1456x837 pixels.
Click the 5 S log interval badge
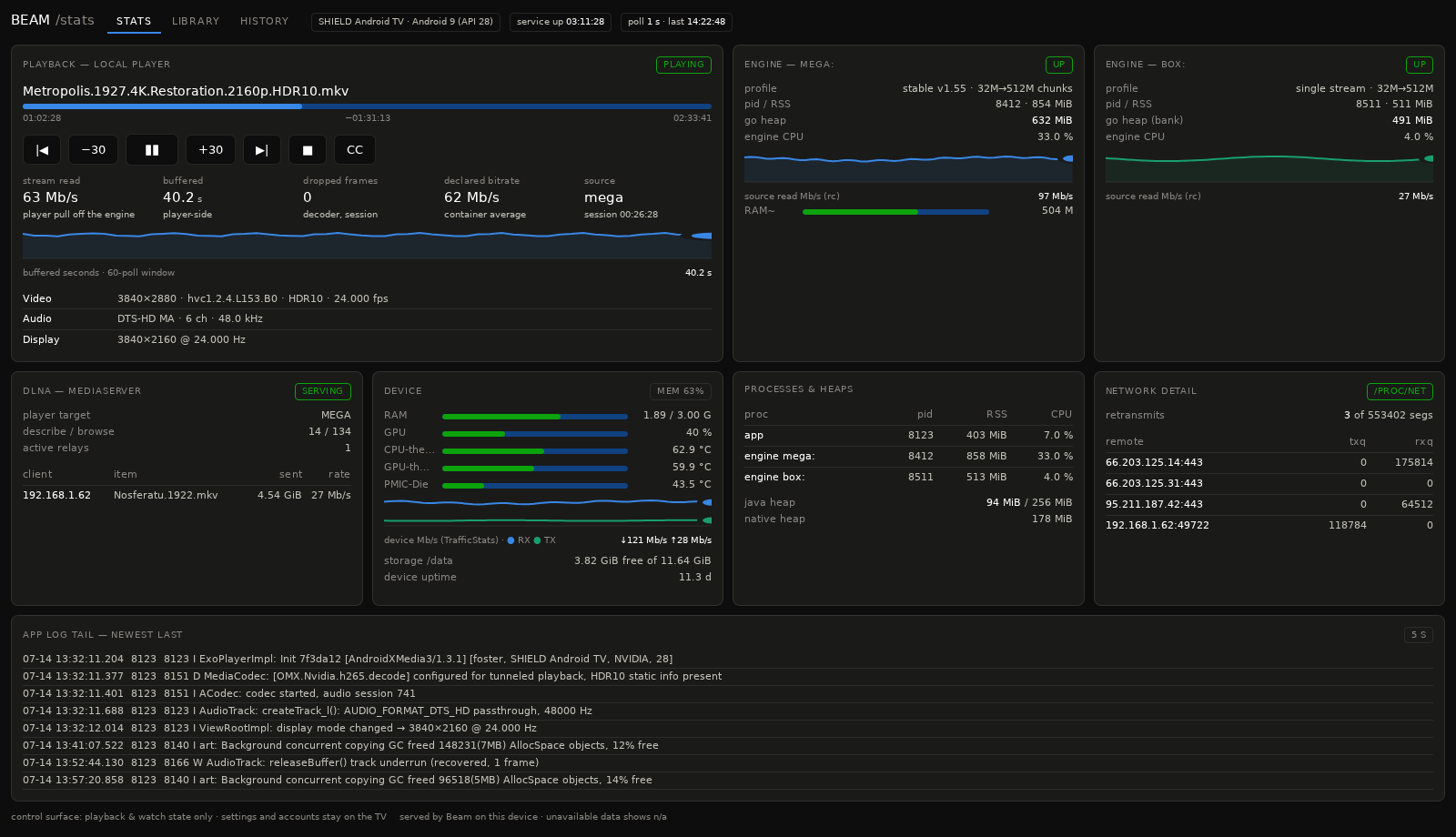tap(1419, 635)
